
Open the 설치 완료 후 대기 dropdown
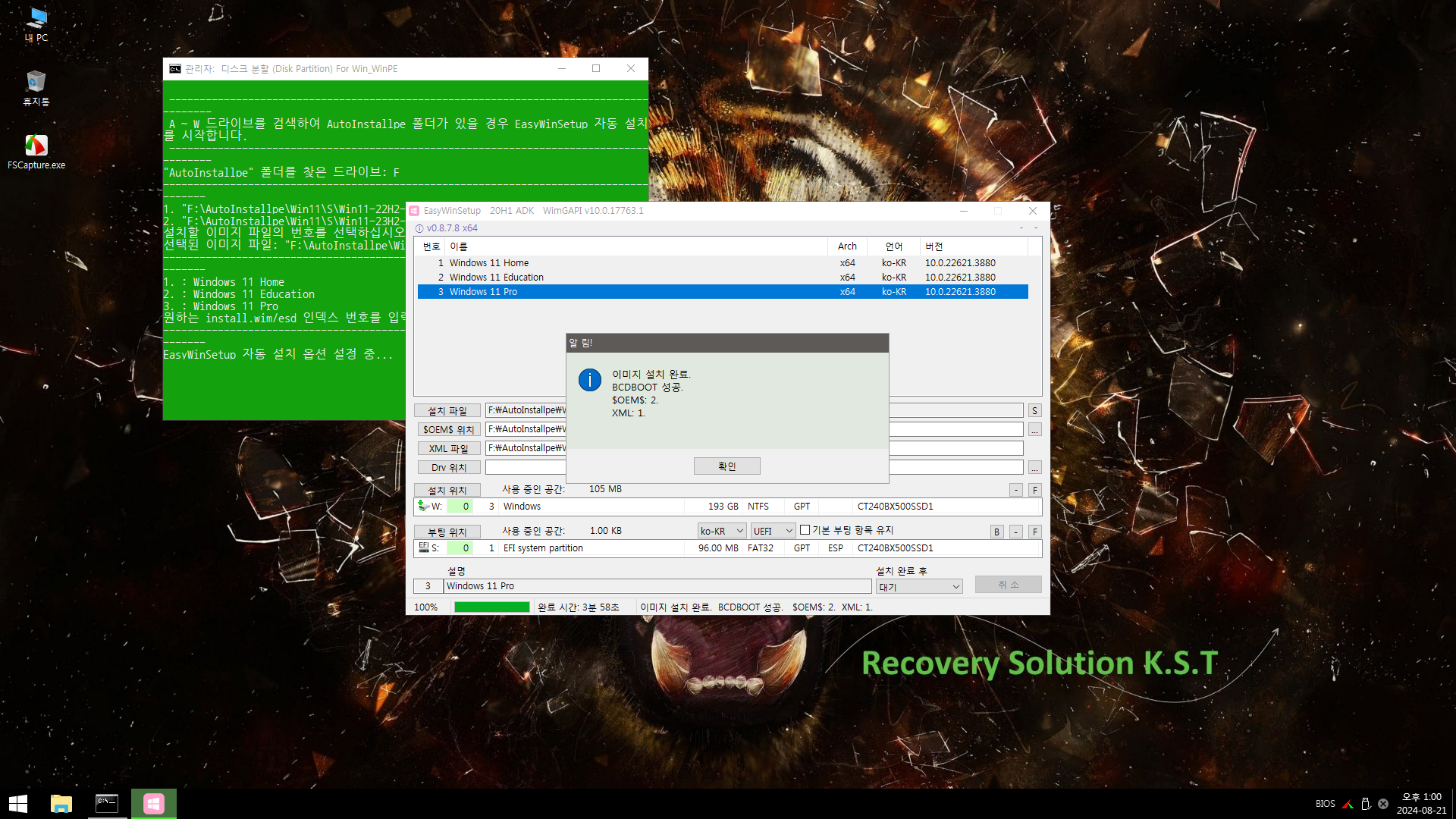(x=919, y=587)
